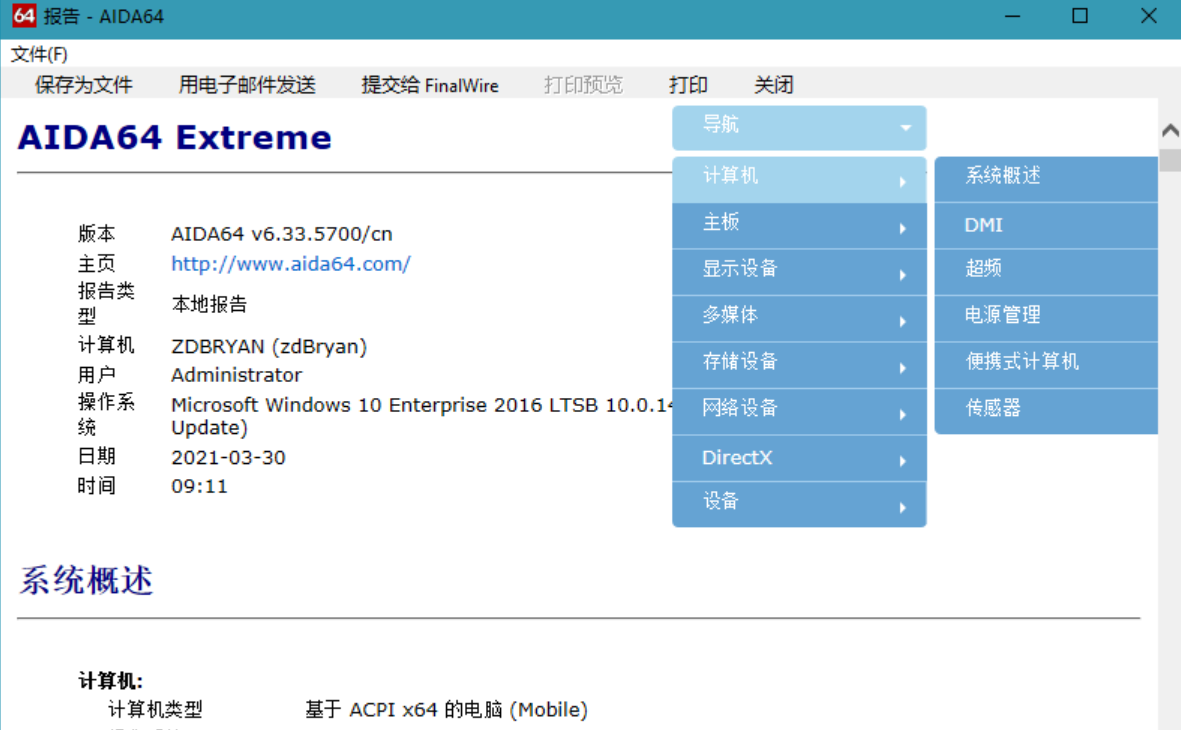Image resolution: width=1181 pixels, height=730 pixels.
Task: Go to 电源管理 section
Action: pos(1046,319)
